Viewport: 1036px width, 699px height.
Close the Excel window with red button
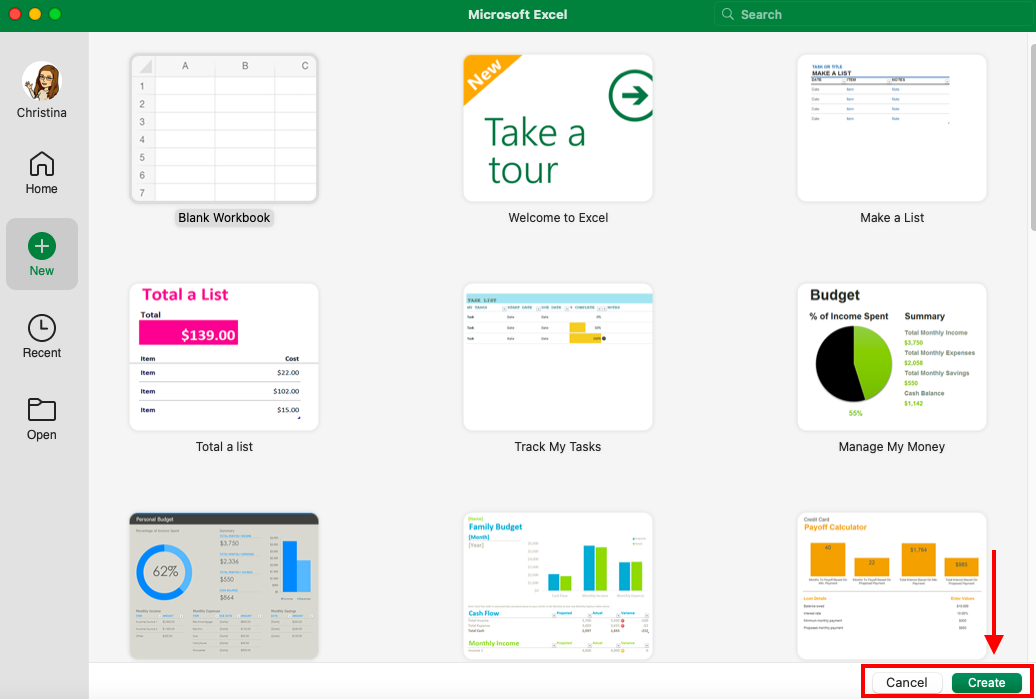15,14
